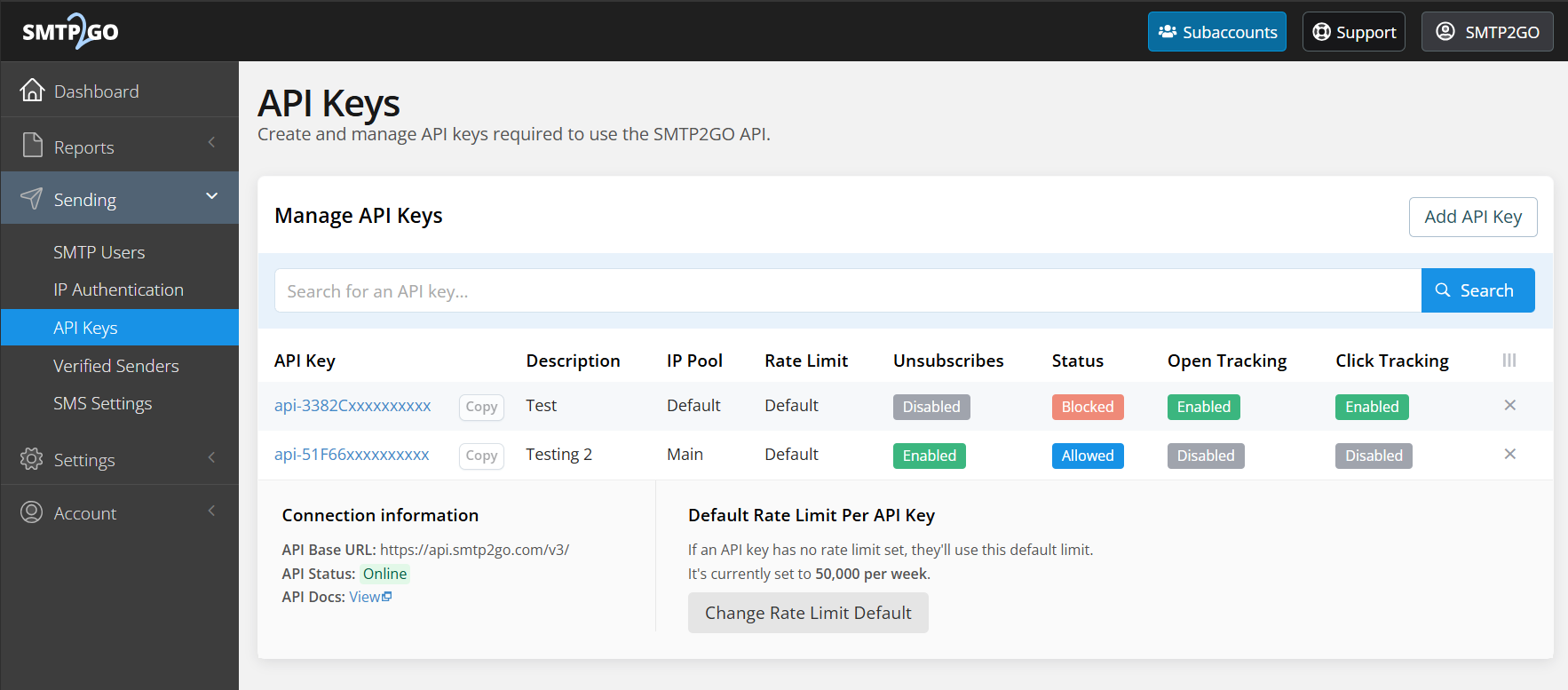Click the Click Tracking column header
The height and width of the screenshot is (690, 1568).
pyautogui.click(x=1392, y=361)
